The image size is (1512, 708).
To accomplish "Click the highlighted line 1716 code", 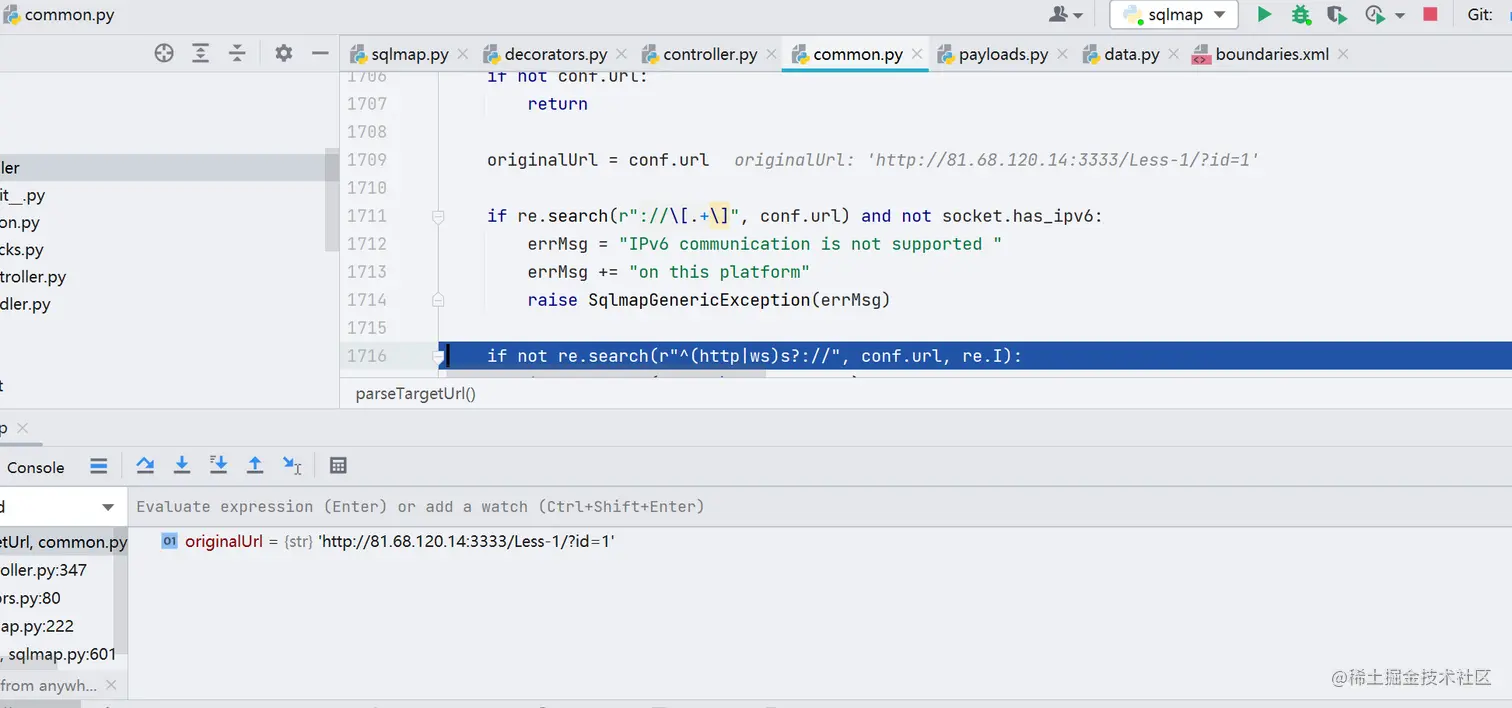I will coord(755,356).
